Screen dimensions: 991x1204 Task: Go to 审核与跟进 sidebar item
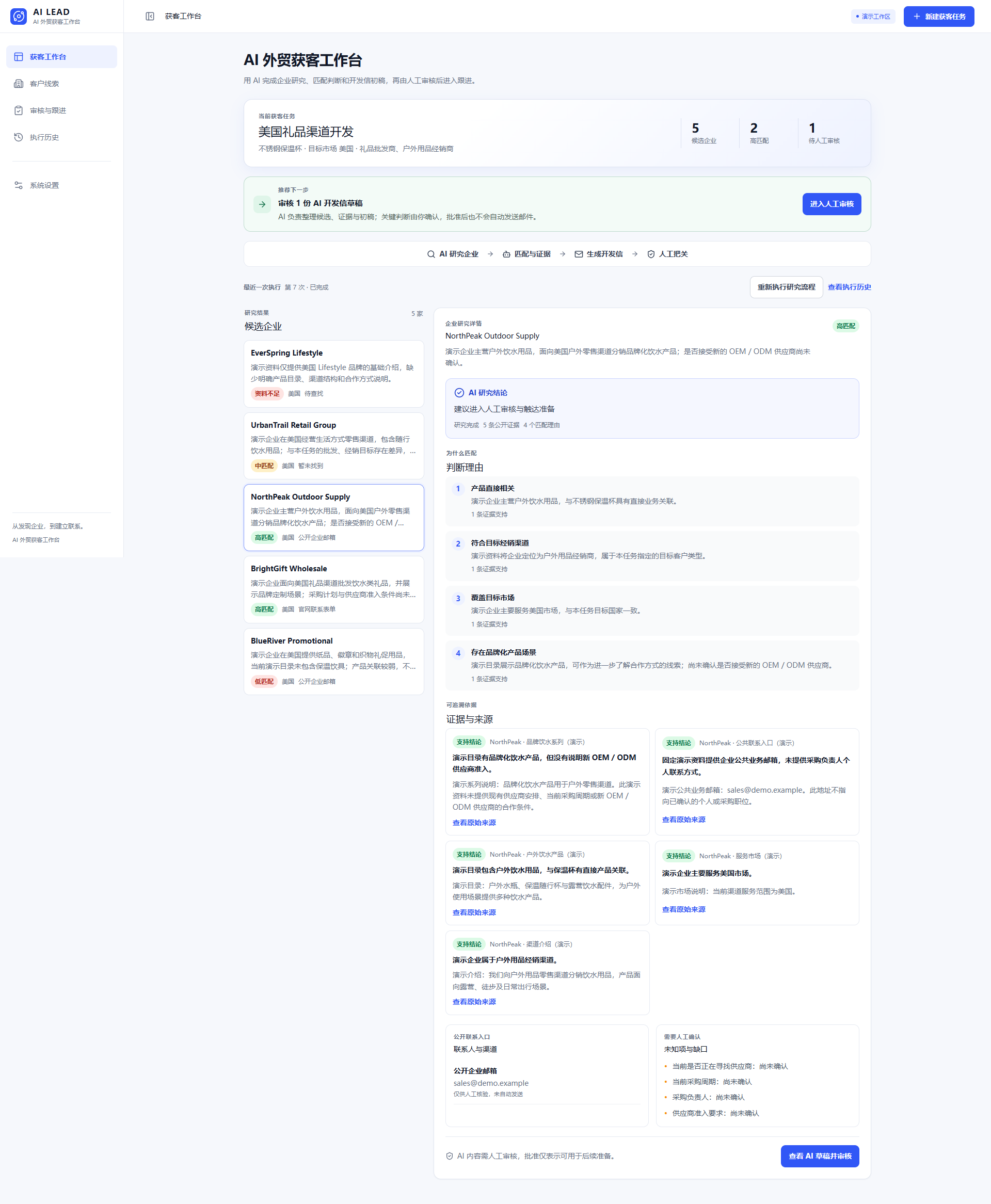[x=61, y=111]
